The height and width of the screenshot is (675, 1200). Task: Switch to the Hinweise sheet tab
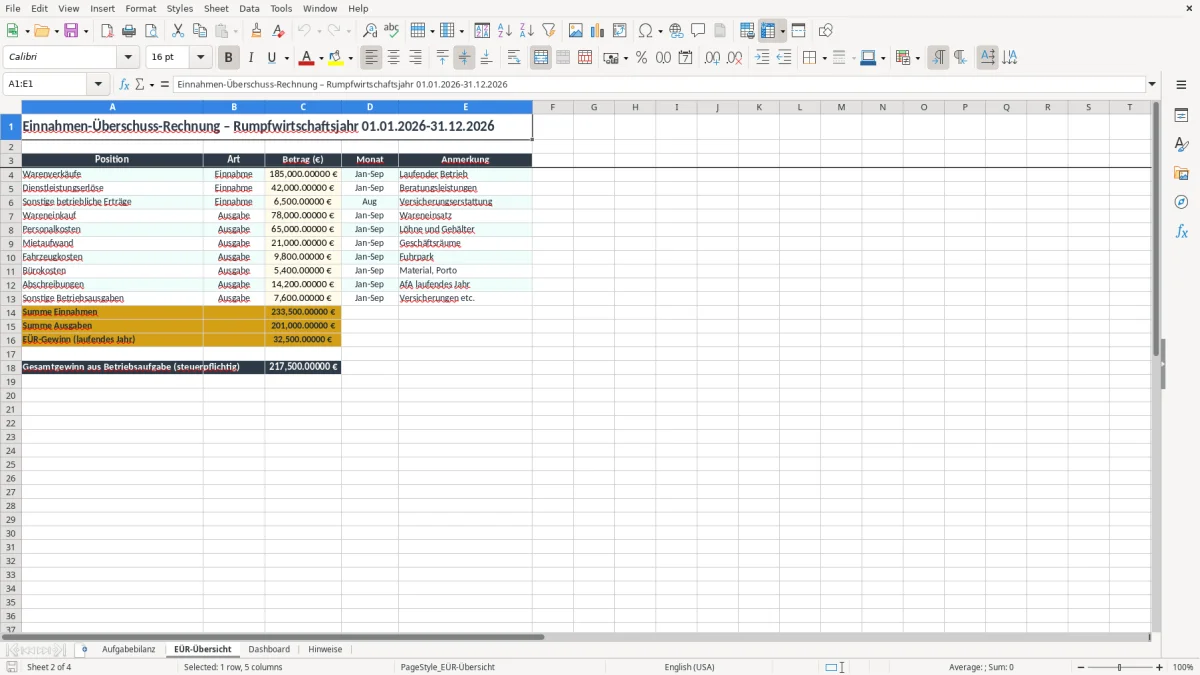point(325,650)
